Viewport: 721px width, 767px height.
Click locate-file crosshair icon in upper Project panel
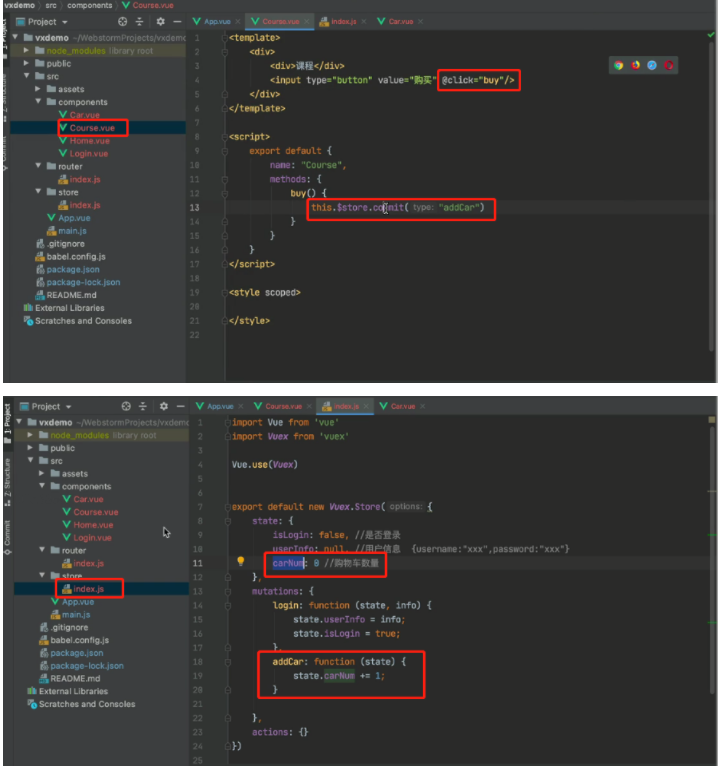pyautogui.click(x=122, y=22)
